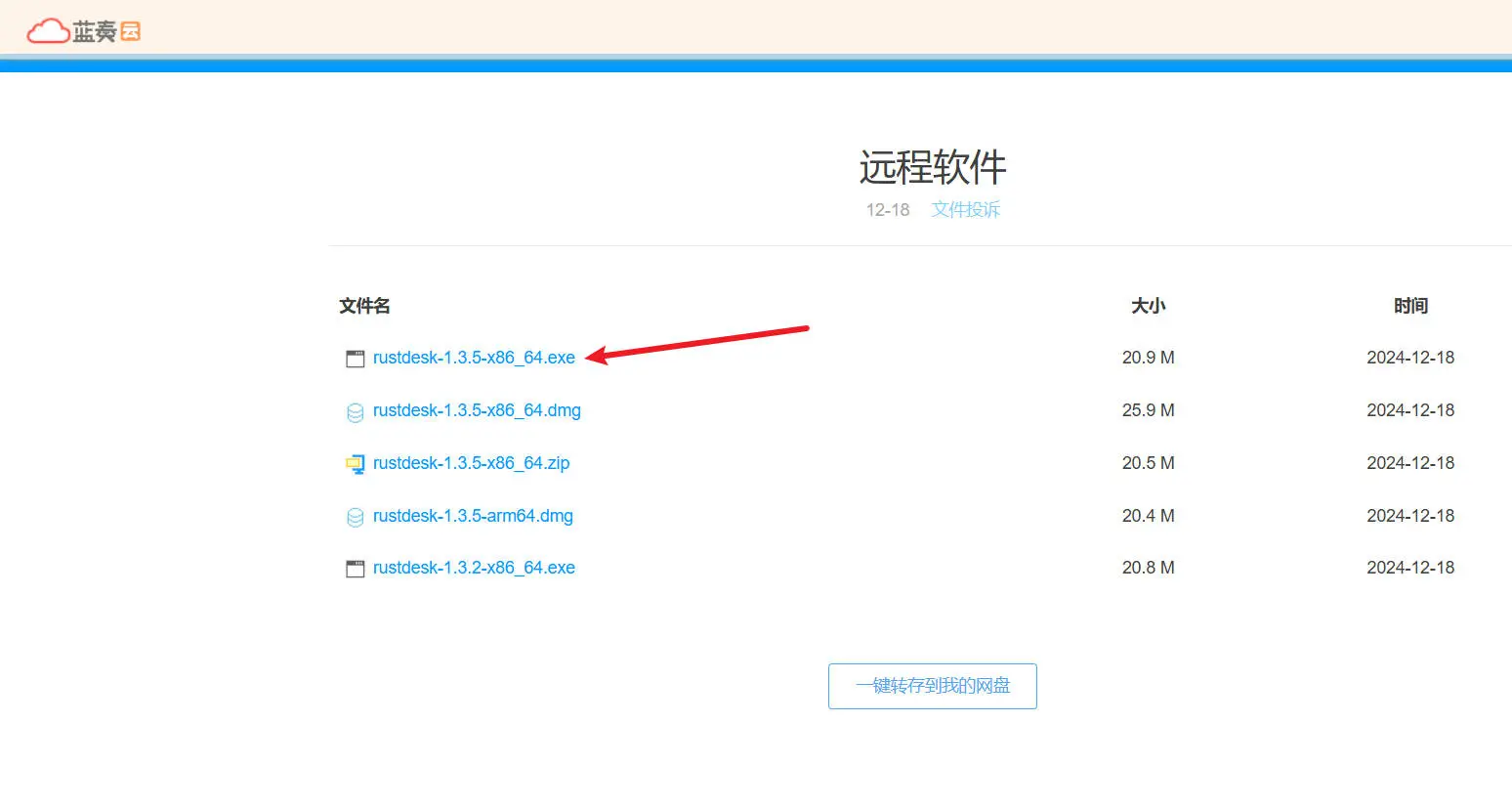Open the rustdesk-1.3.5-x86_64.dmg file link
The width and height of the screenshot is (1512, 808).
477,410
